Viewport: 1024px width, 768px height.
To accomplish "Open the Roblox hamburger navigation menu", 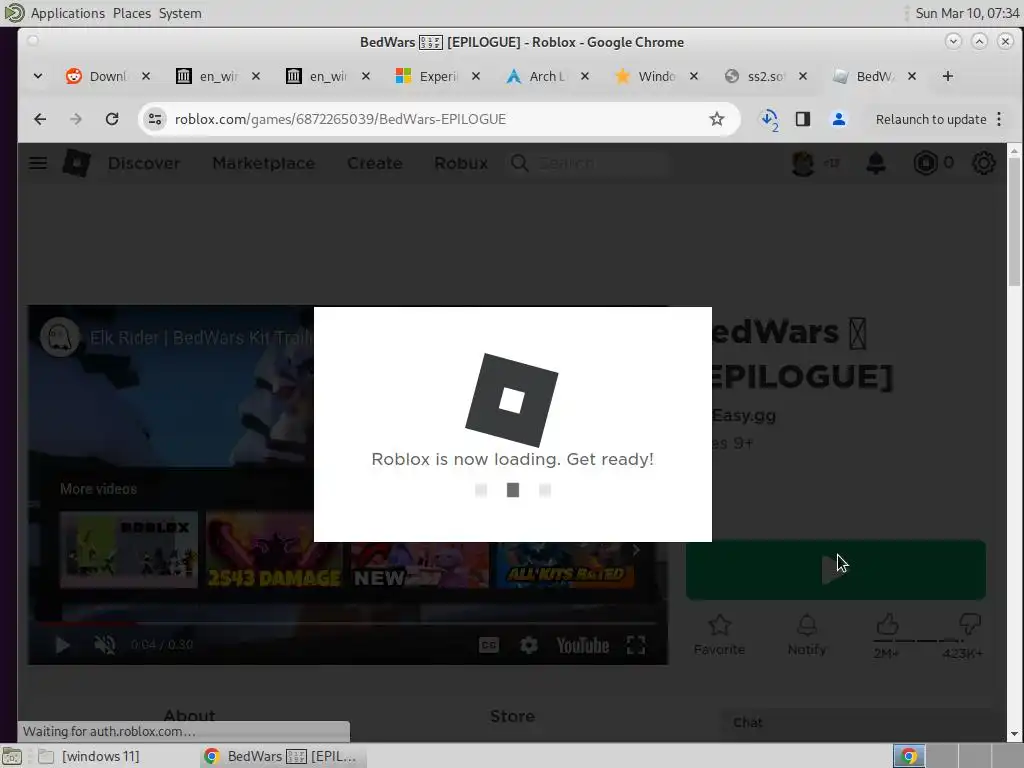I will point(38,163).
